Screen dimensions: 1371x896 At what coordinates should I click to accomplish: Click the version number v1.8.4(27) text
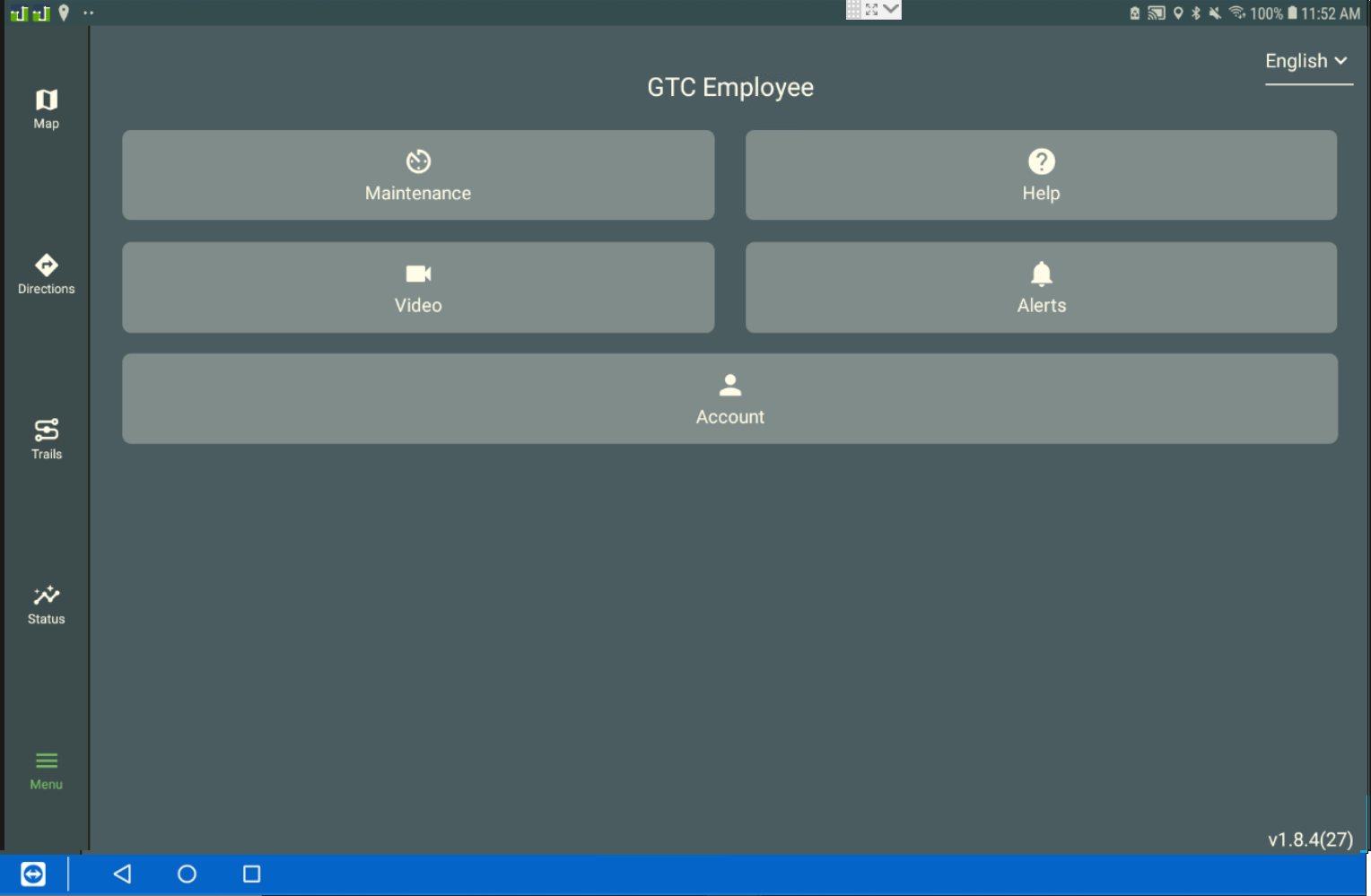(x=1309, y=839)
